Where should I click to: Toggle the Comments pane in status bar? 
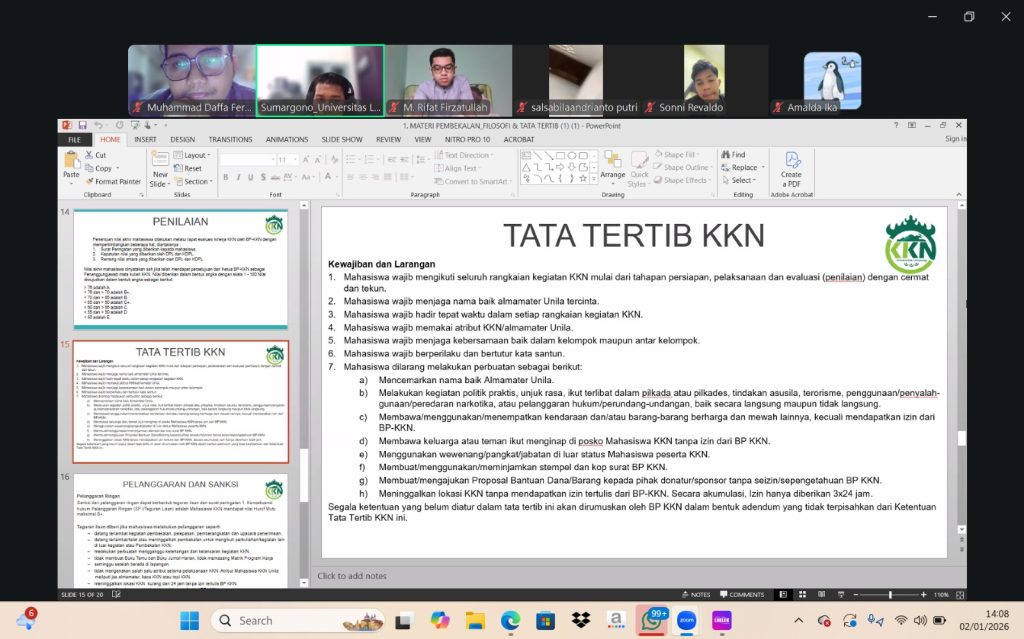[741, 594]
